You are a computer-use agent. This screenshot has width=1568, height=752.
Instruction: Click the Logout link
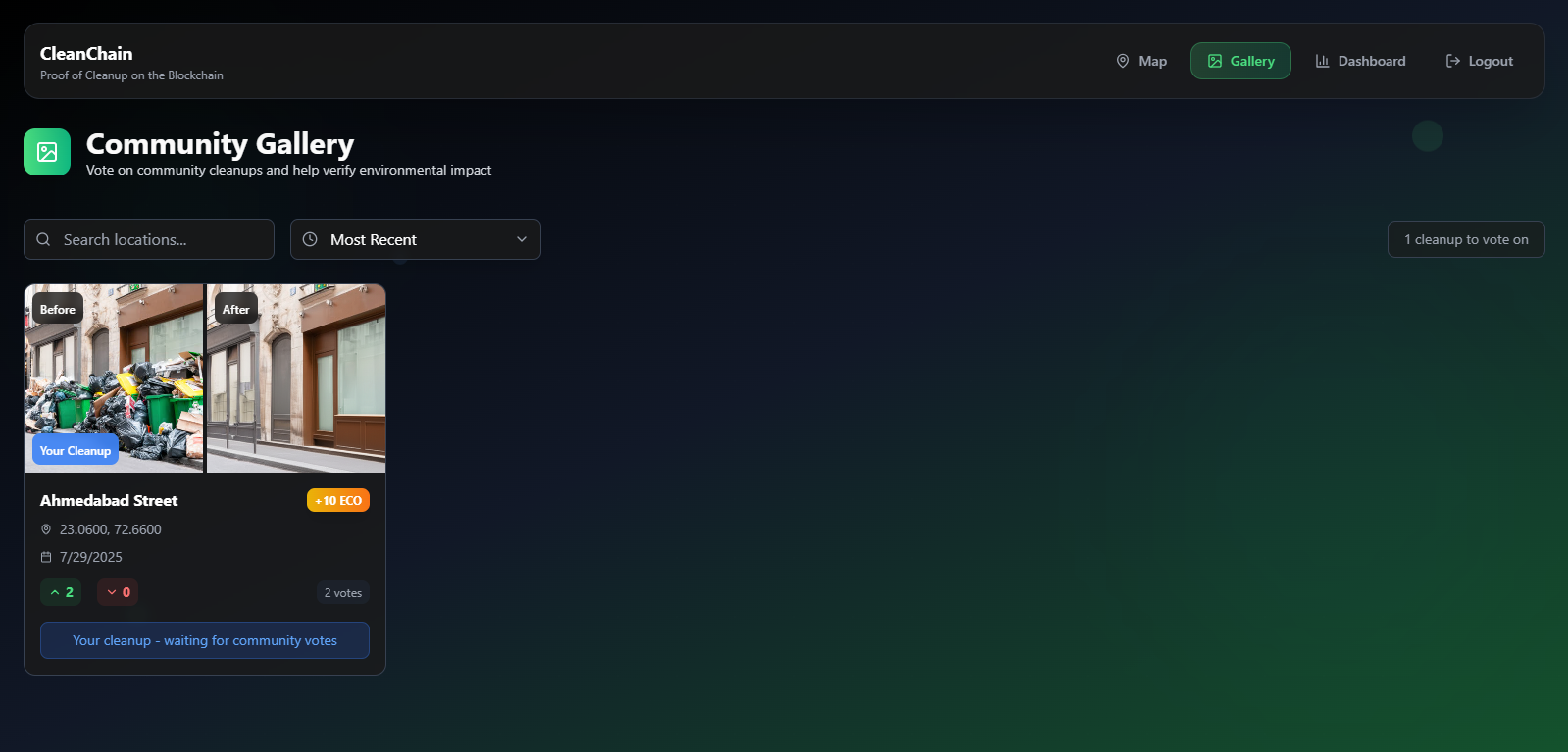tap(1480, 61)
